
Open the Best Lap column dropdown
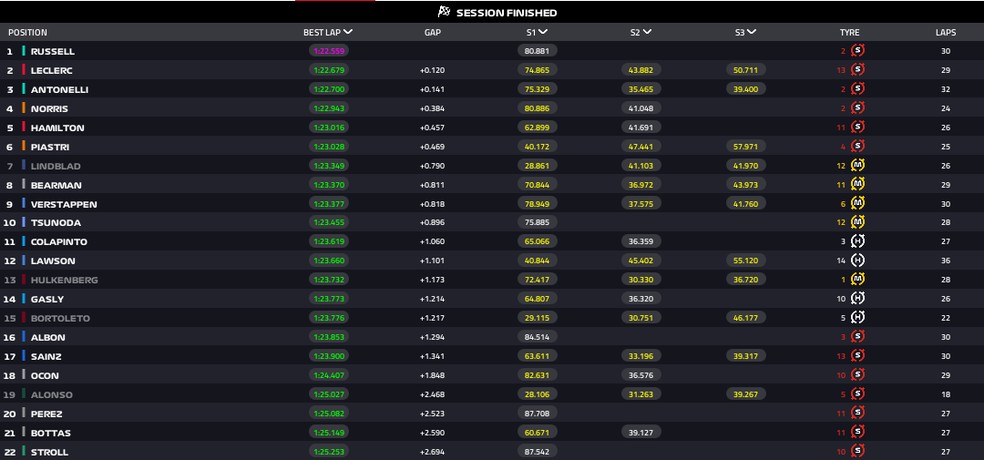348,32
